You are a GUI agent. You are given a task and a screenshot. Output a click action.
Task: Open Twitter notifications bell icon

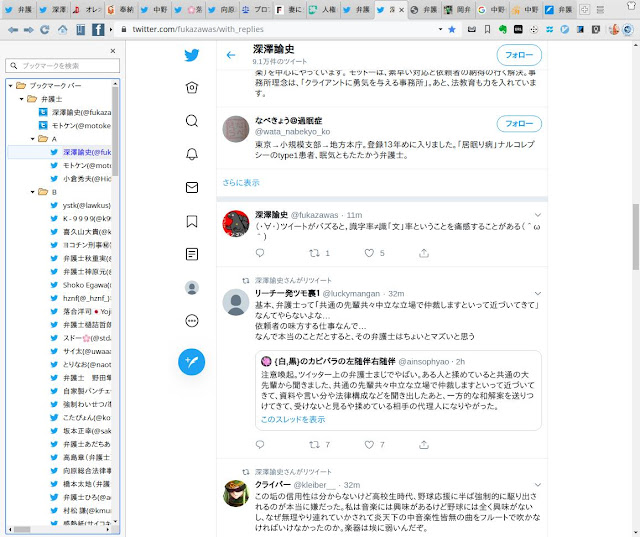coord(191,154)
